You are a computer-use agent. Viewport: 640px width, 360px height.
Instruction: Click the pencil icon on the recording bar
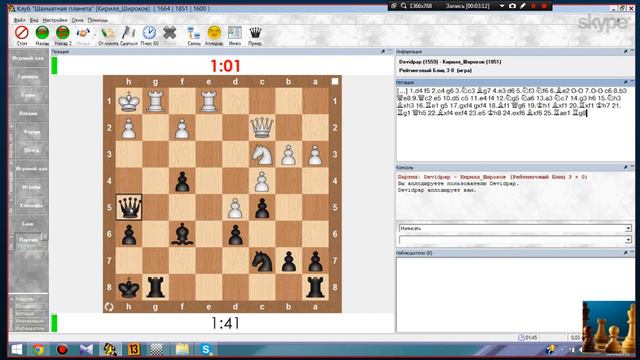[523, 6]
